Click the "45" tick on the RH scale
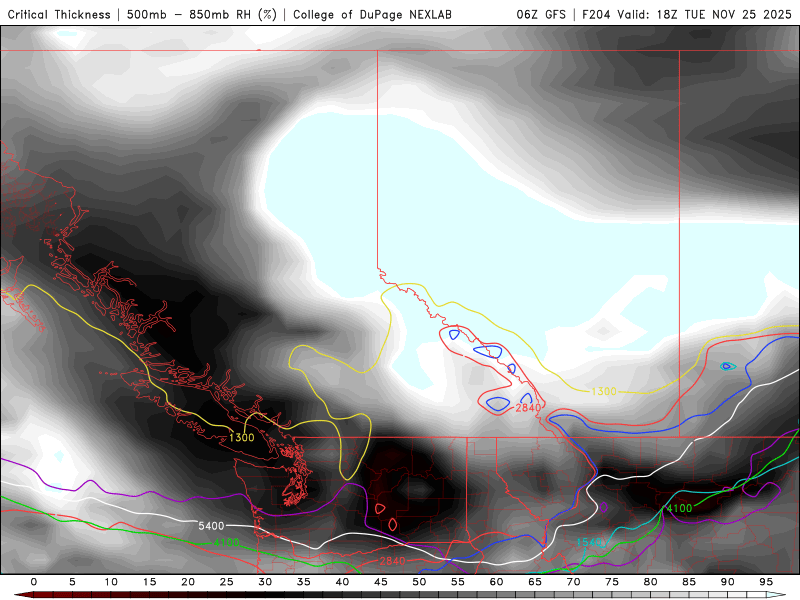Screen dimensions: 800x600 (x=381, y=582)
